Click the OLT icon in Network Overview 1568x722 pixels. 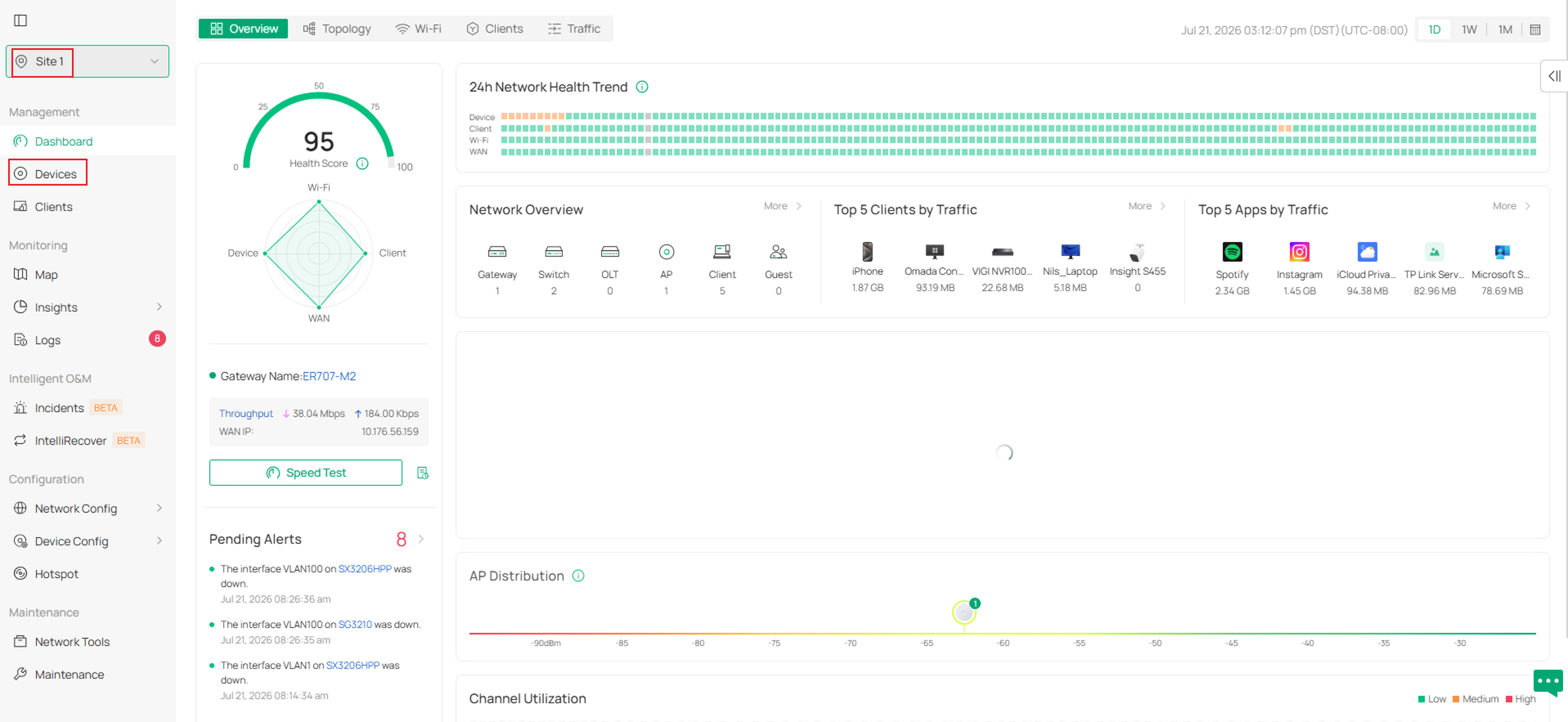click(x=610, y=251)
